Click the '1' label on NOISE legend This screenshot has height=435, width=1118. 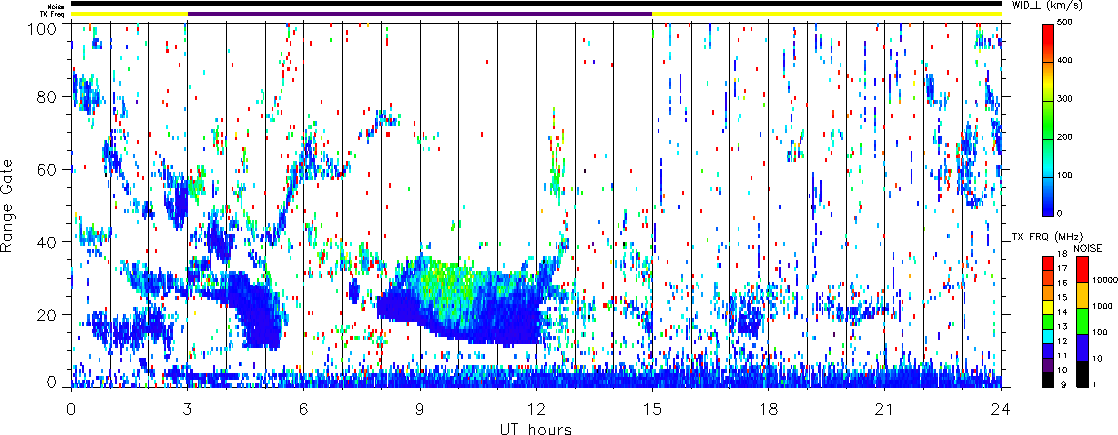(x=1094, y=384)
